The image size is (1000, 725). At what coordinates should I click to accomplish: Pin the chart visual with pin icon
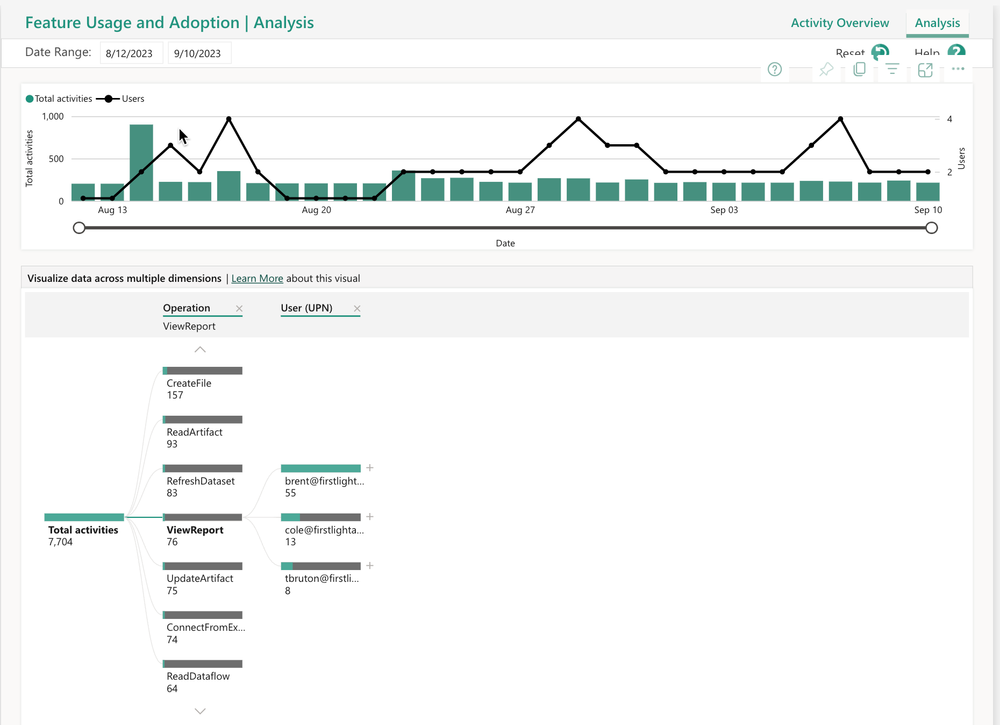coord(826,69)
